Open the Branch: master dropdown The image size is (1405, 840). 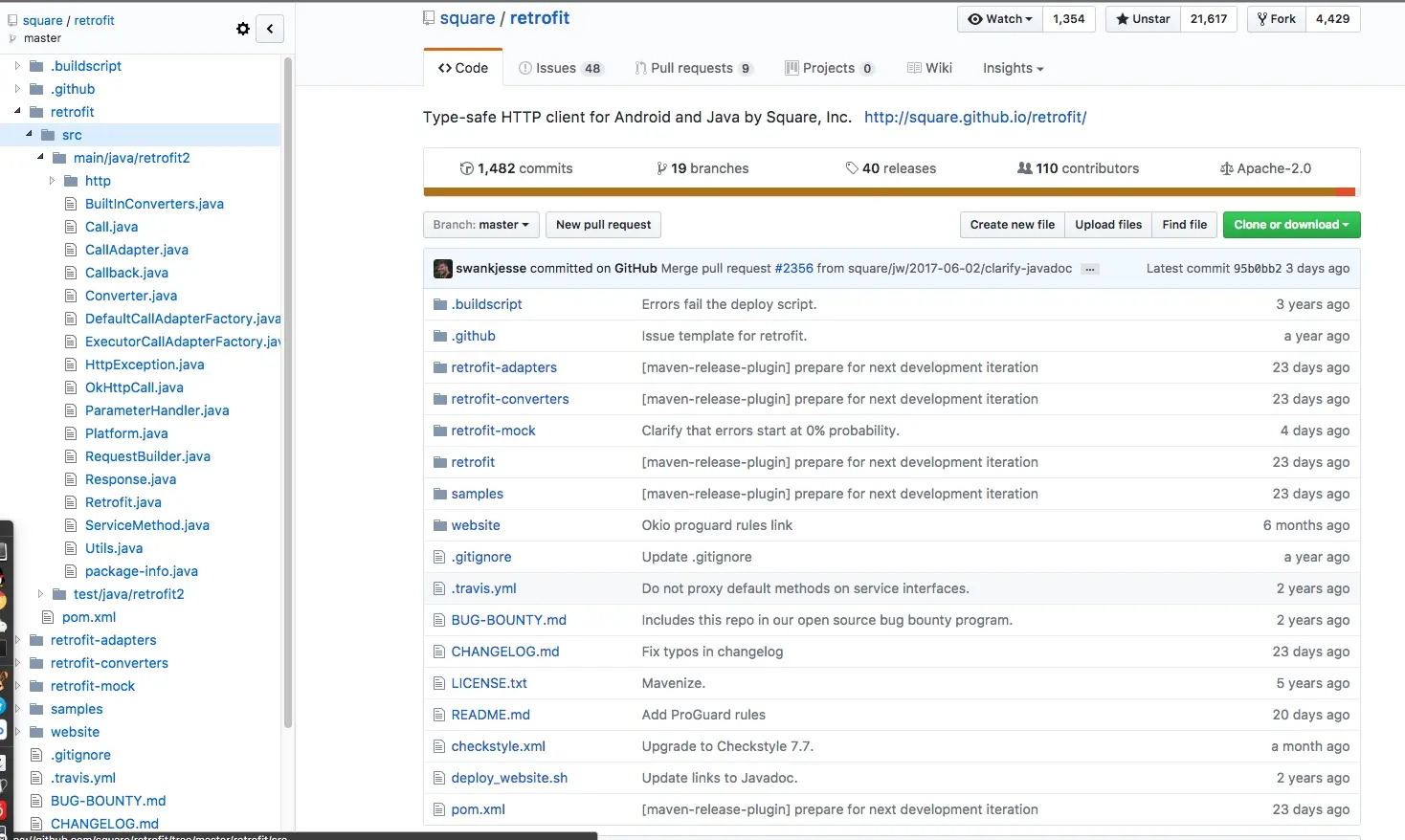(480, 225)
